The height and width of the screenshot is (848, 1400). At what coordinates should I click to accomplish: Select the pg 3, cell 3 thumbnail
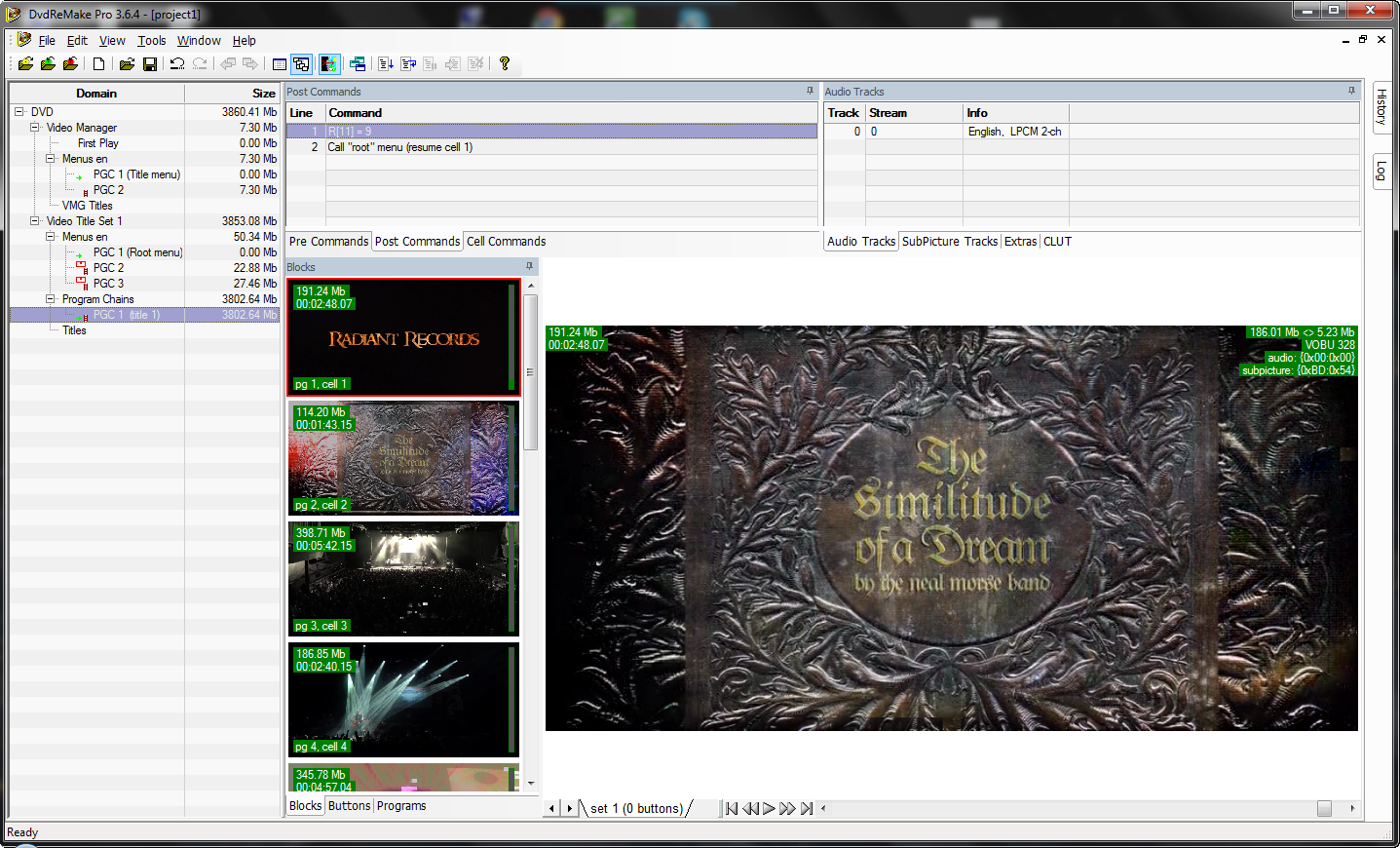403,579
